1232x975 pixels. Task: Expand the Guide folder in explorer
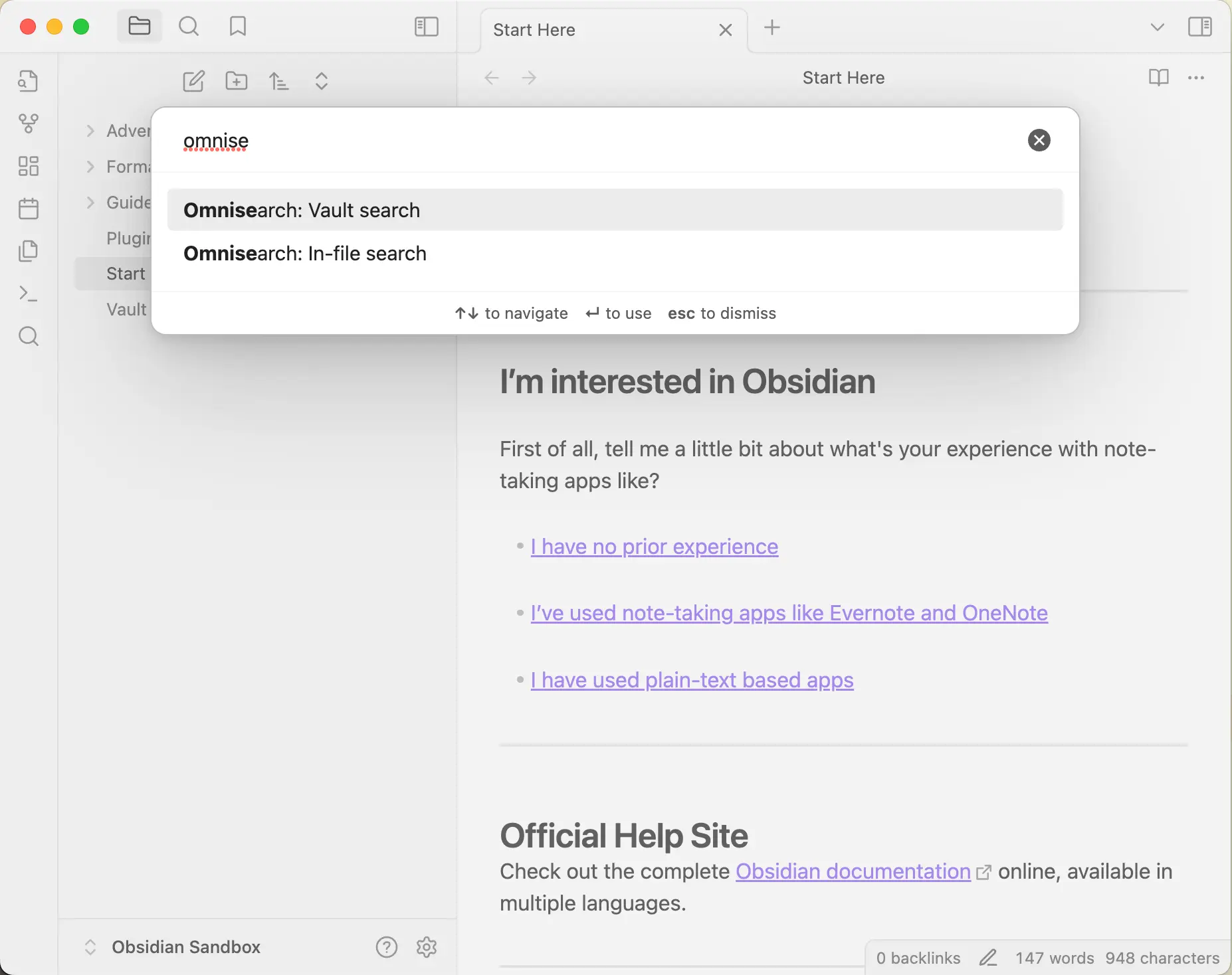point(91,202)
